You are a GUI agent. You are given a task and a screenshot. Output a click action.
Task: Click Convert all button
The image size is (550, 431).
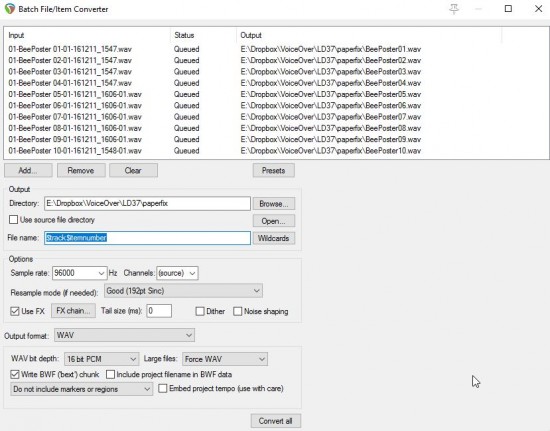(x=276, y=421)
